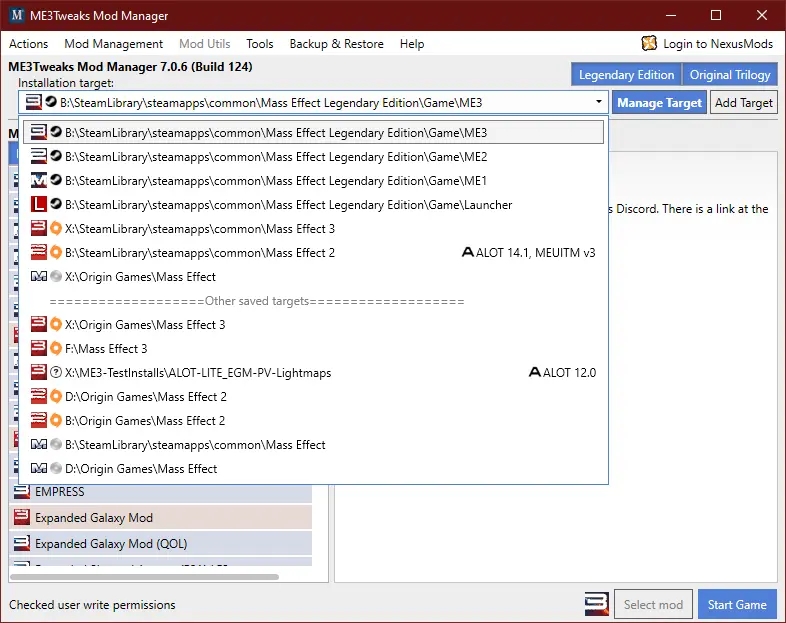Click ME3 icon on F:\Mass Effect 3 entry
This screenshot has height=623, width=786.
pyautogui.click(x=38, y=348)
